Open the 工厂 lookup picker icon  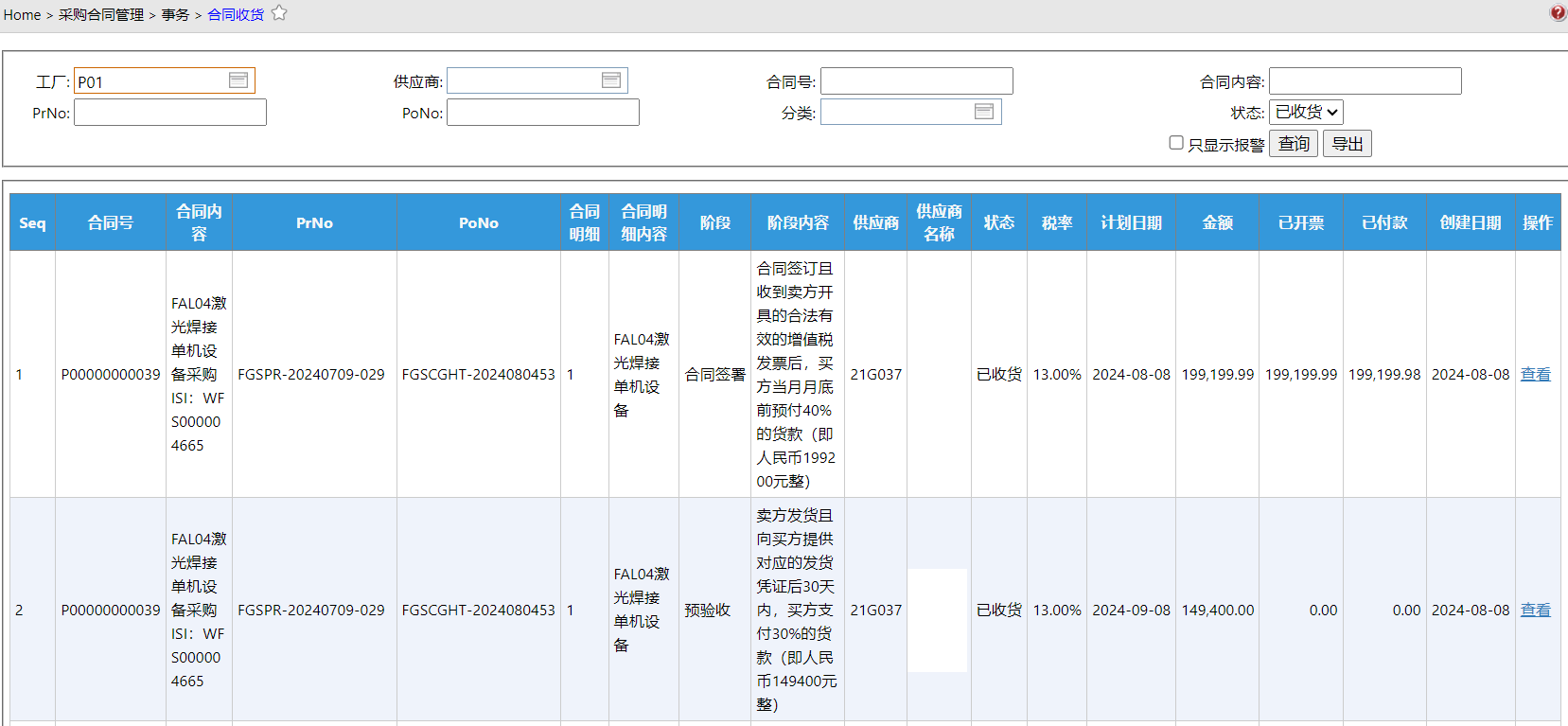[x=238, y=80]
